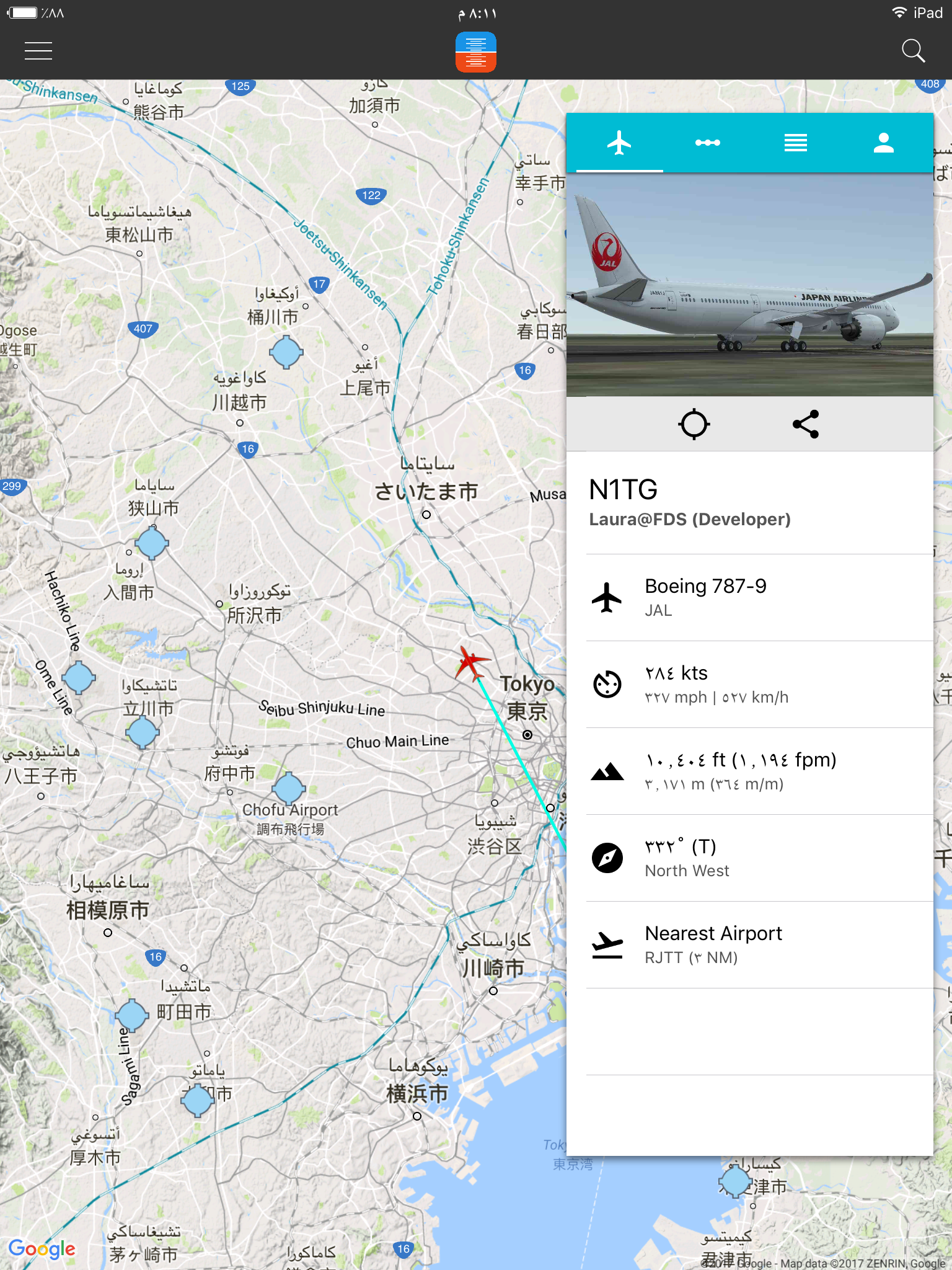Select the callsign N1TG heading
The width and height of the screenshot is (952, 1270).
(624, 490)
